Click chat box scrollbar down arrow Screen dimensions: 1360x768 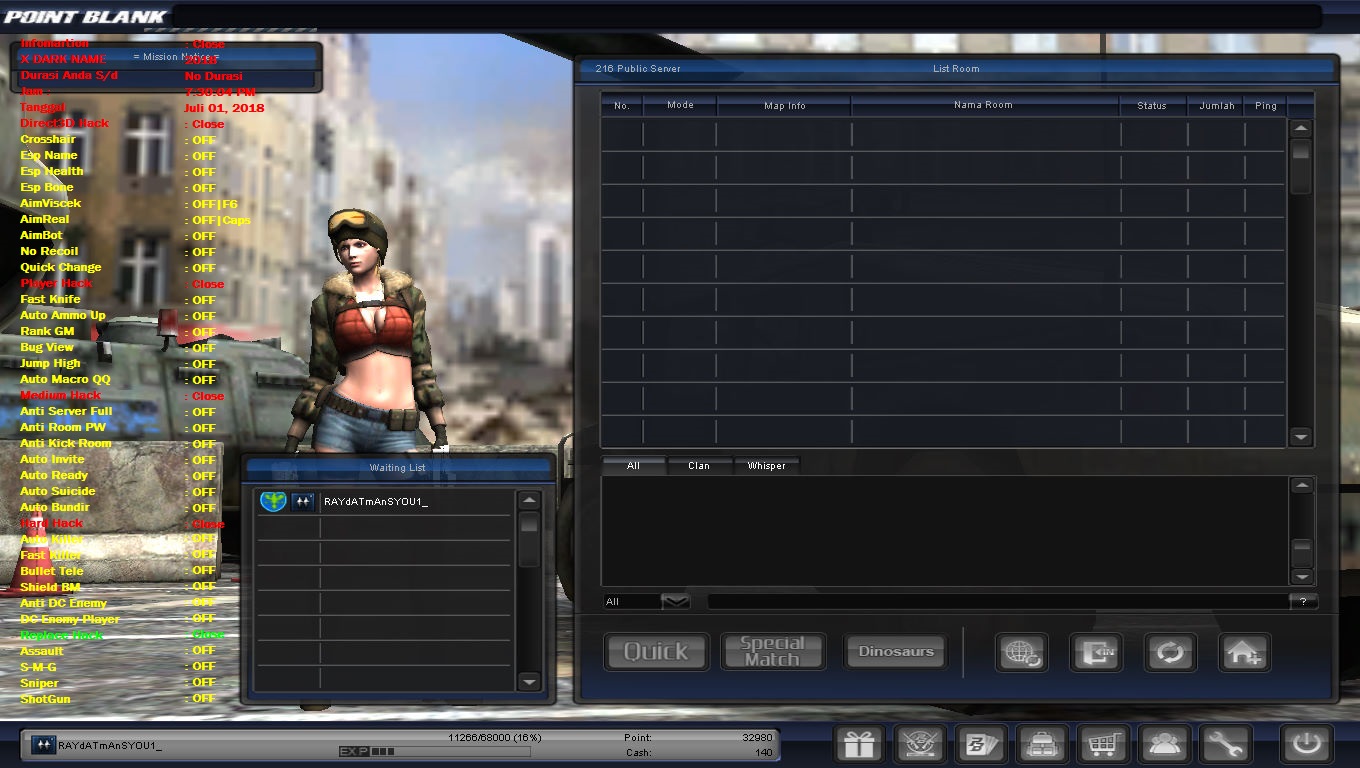click(x=1301, y=577)
